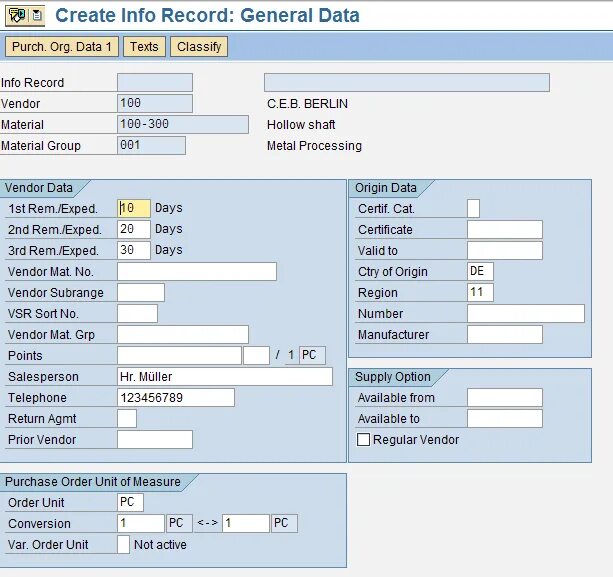Click the Origin Data group header
The width and height of the screenshot is (613, 577).
[385, 188]
